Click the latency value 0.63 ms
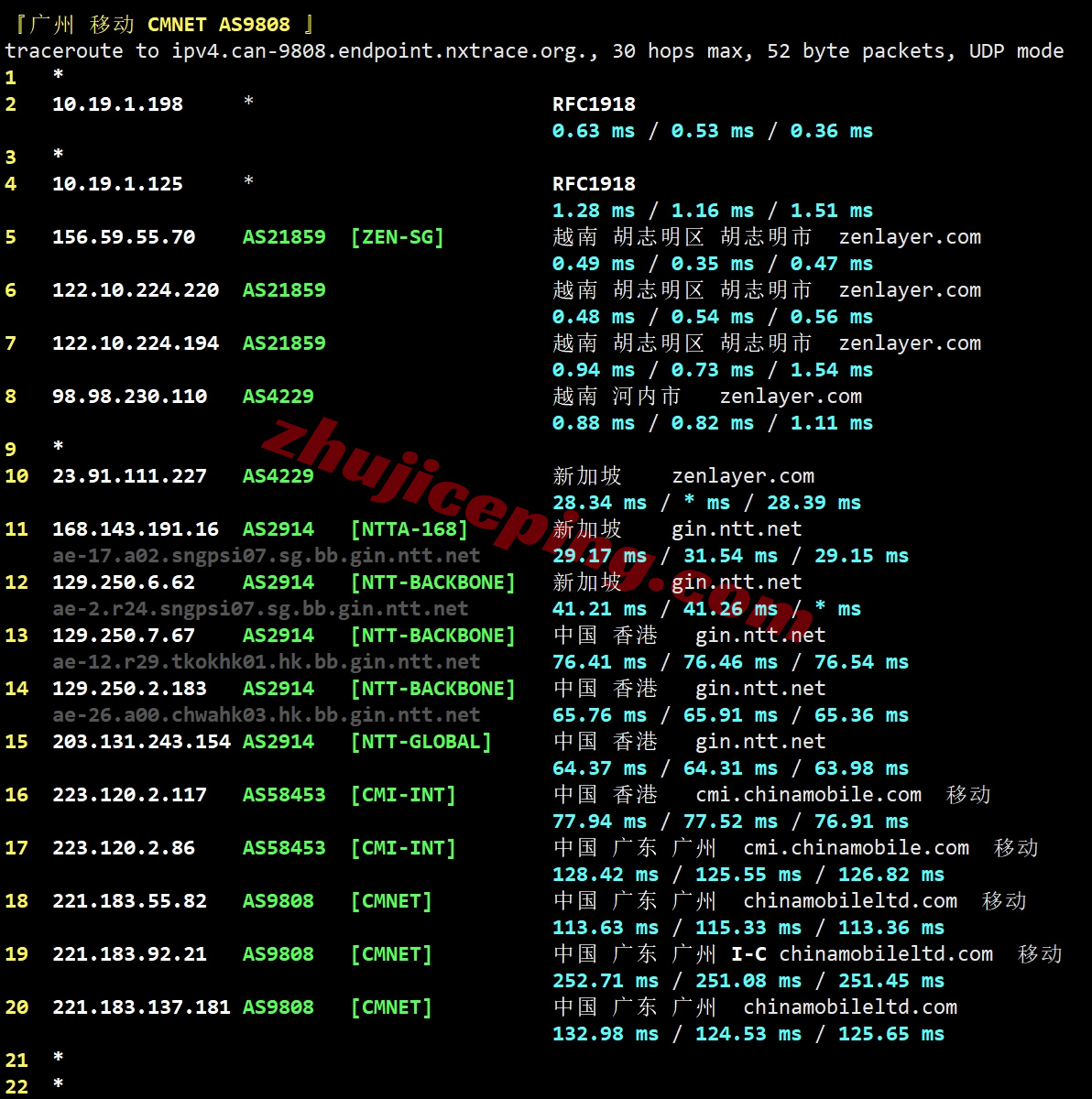The image size is (1092, 1099). coord(594,131)
